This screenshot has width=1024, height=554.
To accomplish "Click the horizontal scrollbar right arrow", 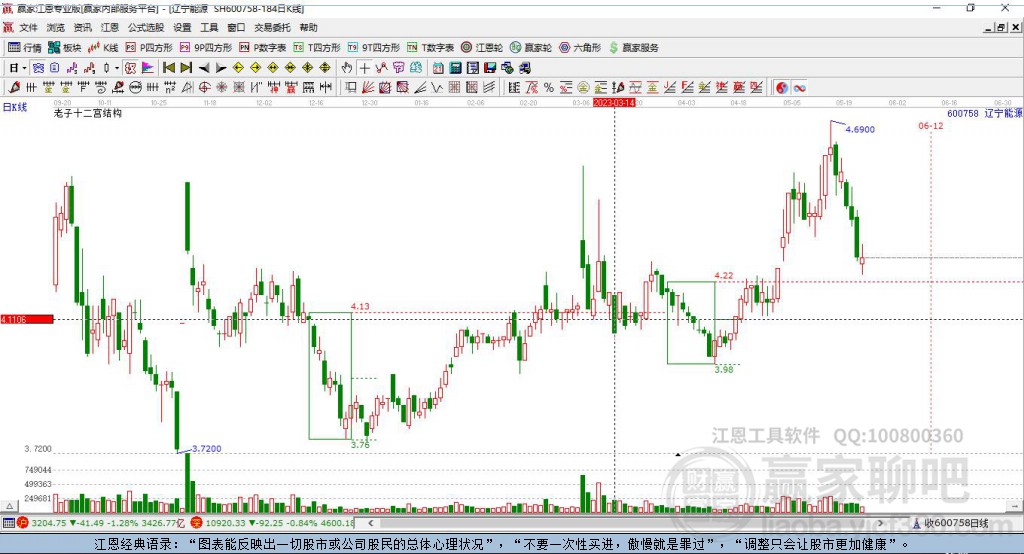I will point(880,523).
